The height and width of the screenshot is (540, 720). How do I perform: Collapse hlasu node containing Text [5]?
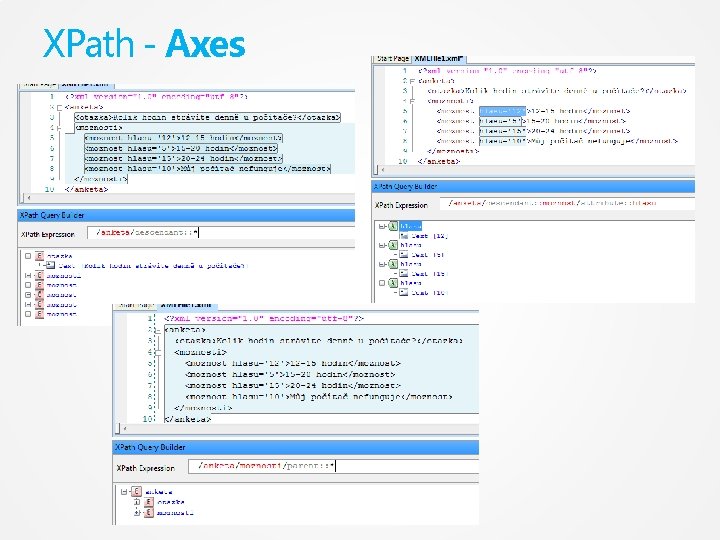point(382,245)
